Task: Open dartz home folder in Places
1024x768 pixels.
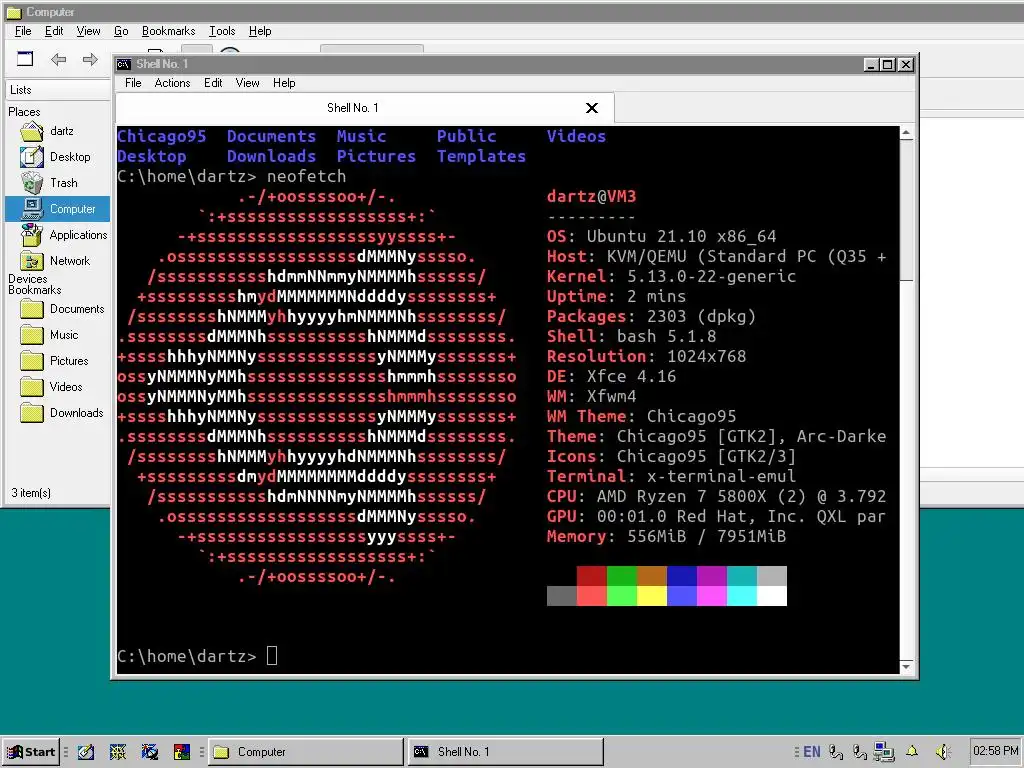Action: (57, 131)
